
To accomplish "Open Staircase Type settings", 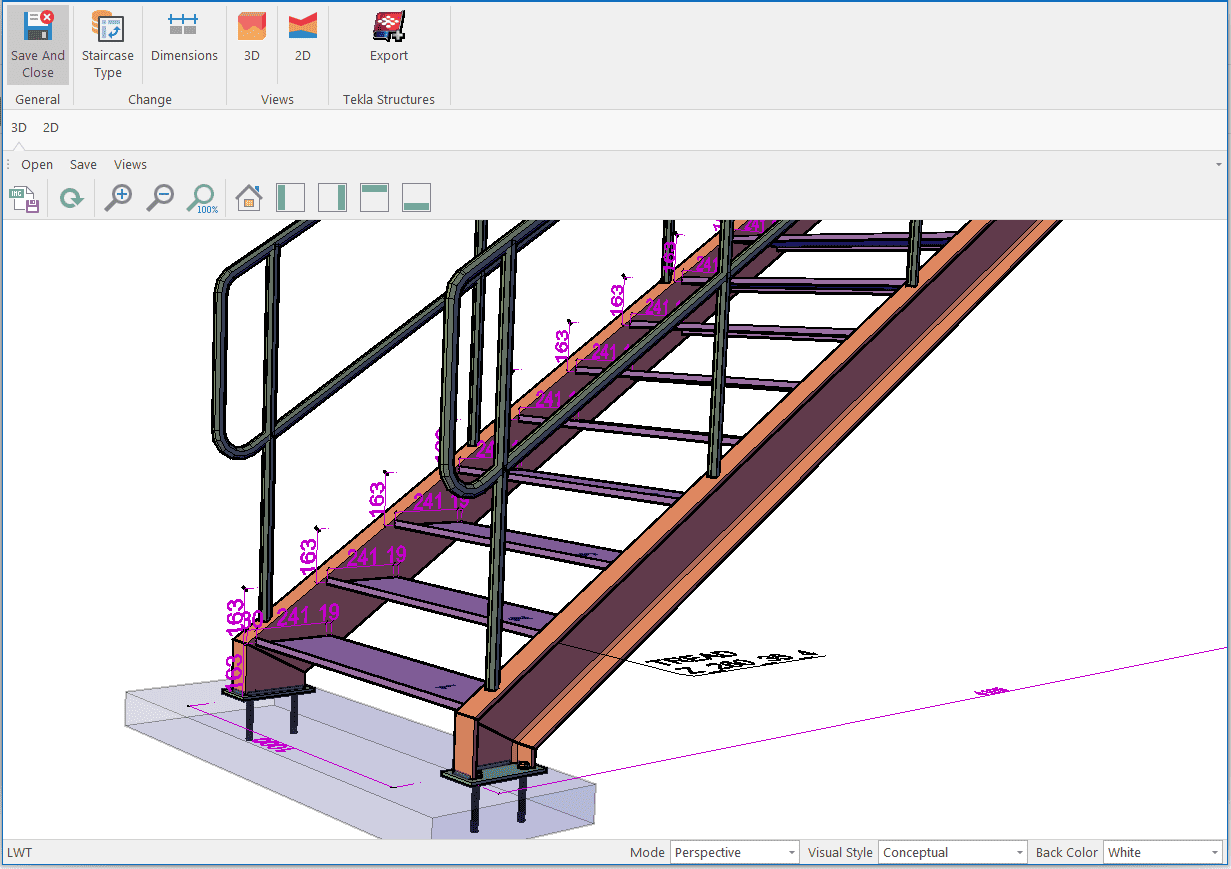I will [x=107, y=45].
